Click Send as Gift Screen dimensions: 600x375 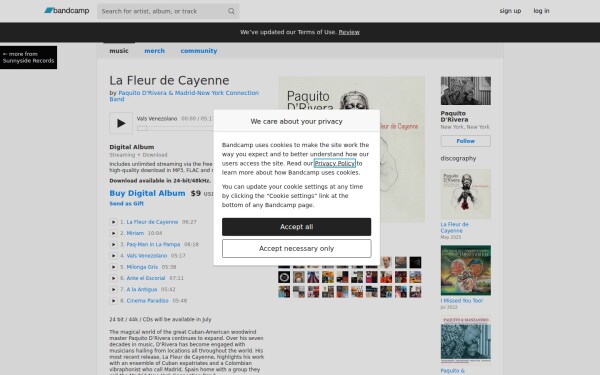click(x=127, y=204)
